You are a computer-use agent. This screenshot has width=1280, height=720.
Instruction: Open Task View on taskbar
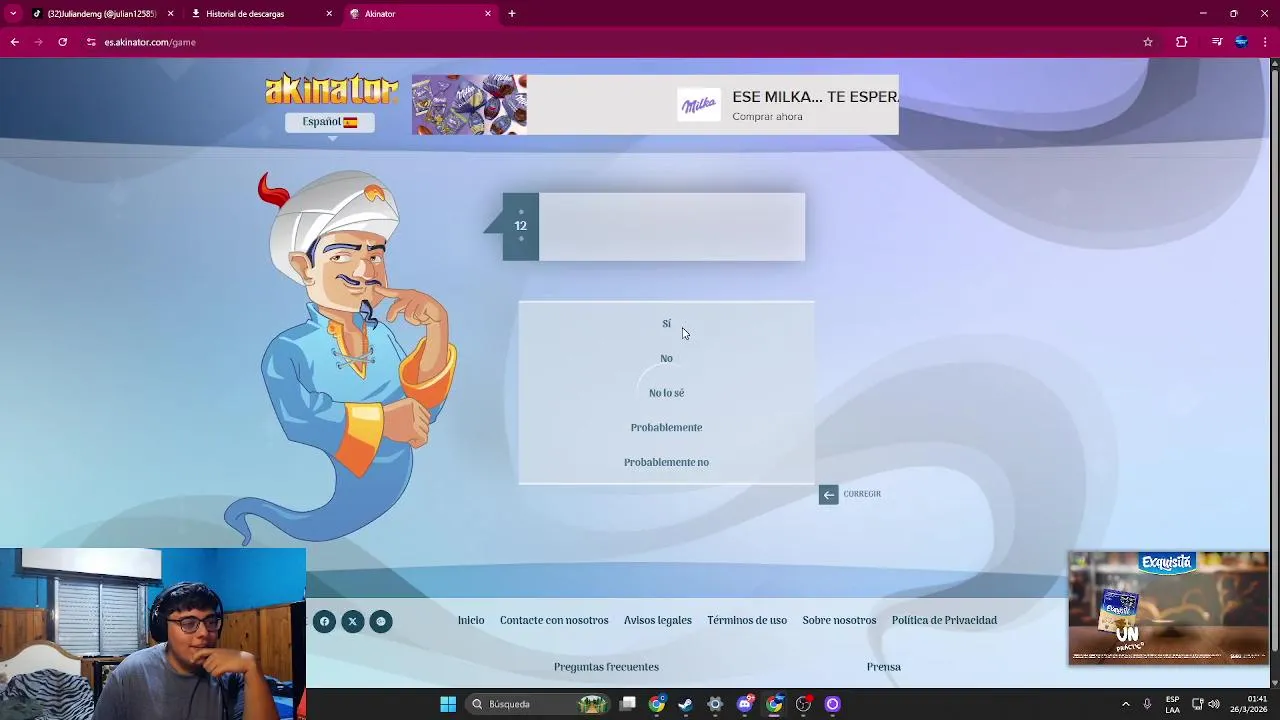coord(628,704)
